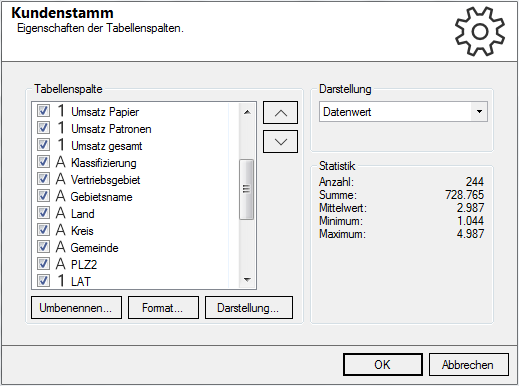Click the list scrollbar down arrow
Image resolution: width=519 pixels, height=386 pixels.
[x=247, y=280]
